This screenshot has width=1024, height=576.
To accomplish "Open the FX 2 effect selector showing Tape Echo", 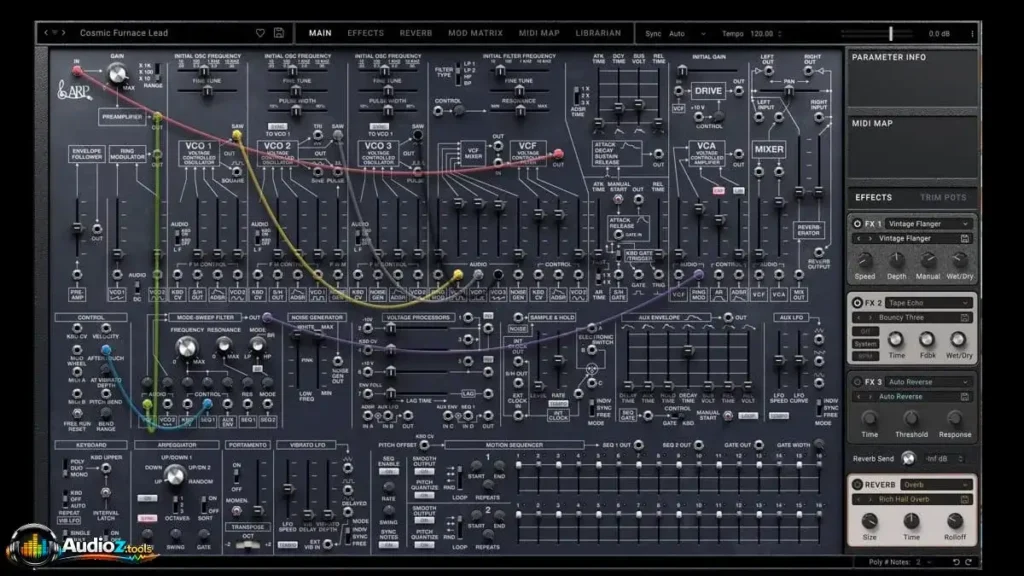I will [928, 302].
